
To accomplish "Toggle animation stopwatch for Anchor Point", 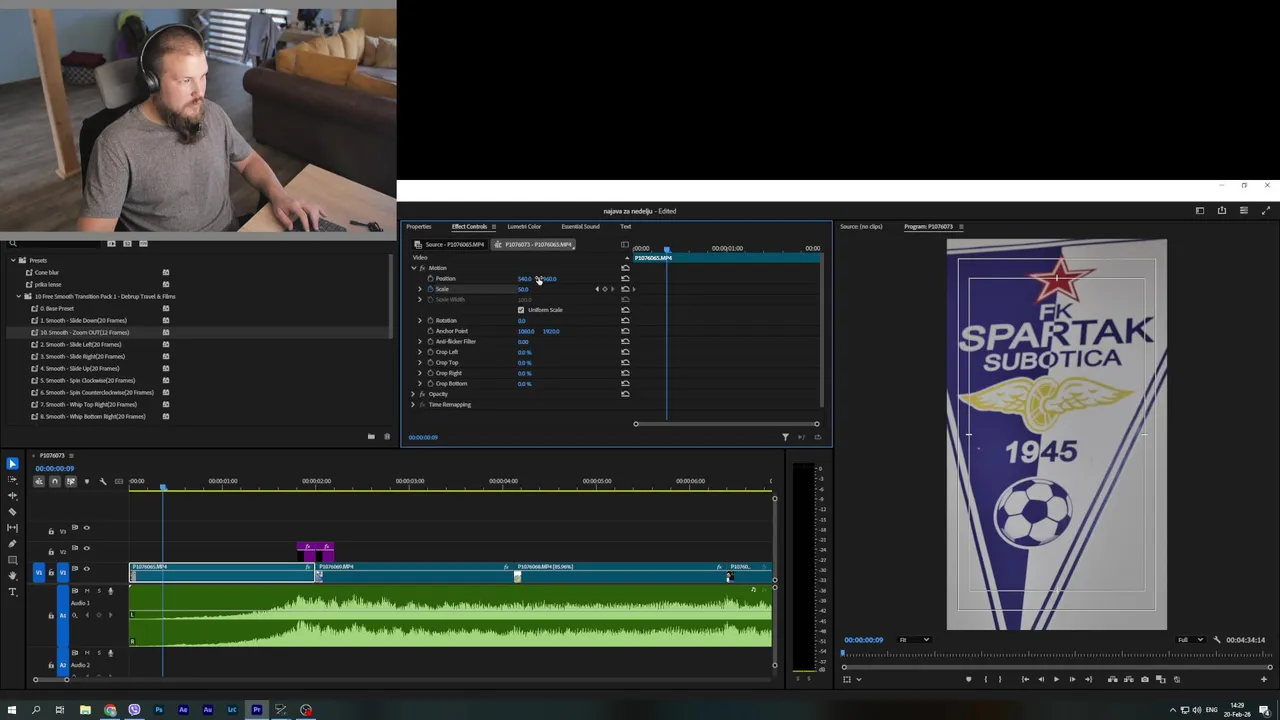I will 430,331.
